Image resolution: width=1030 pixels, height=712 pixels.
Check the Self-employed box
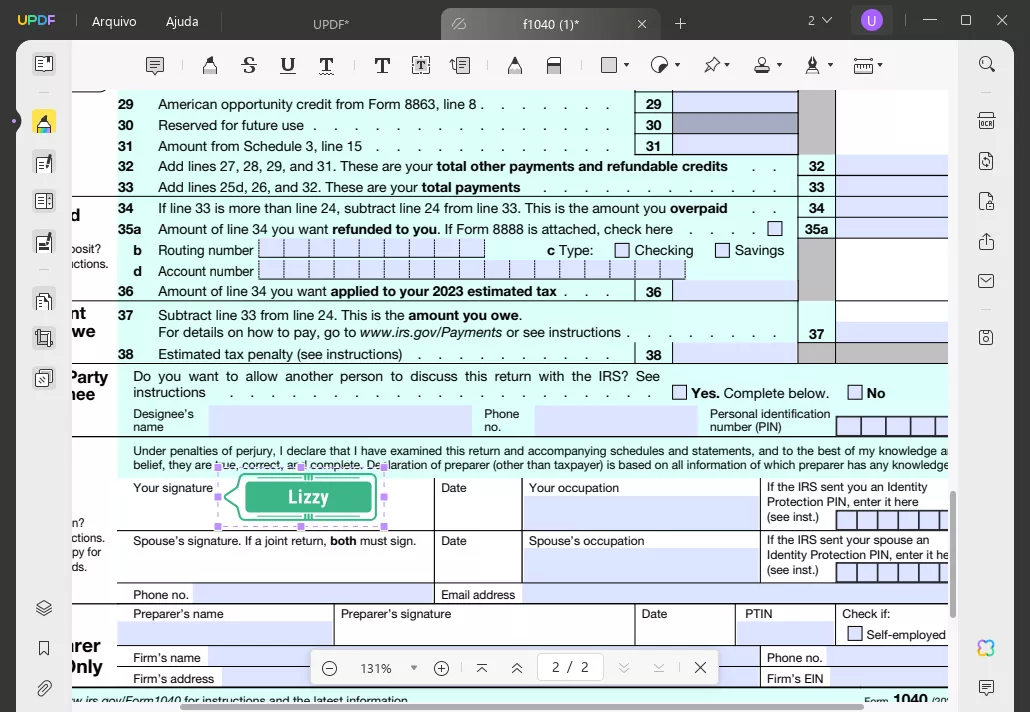(855, 634)
